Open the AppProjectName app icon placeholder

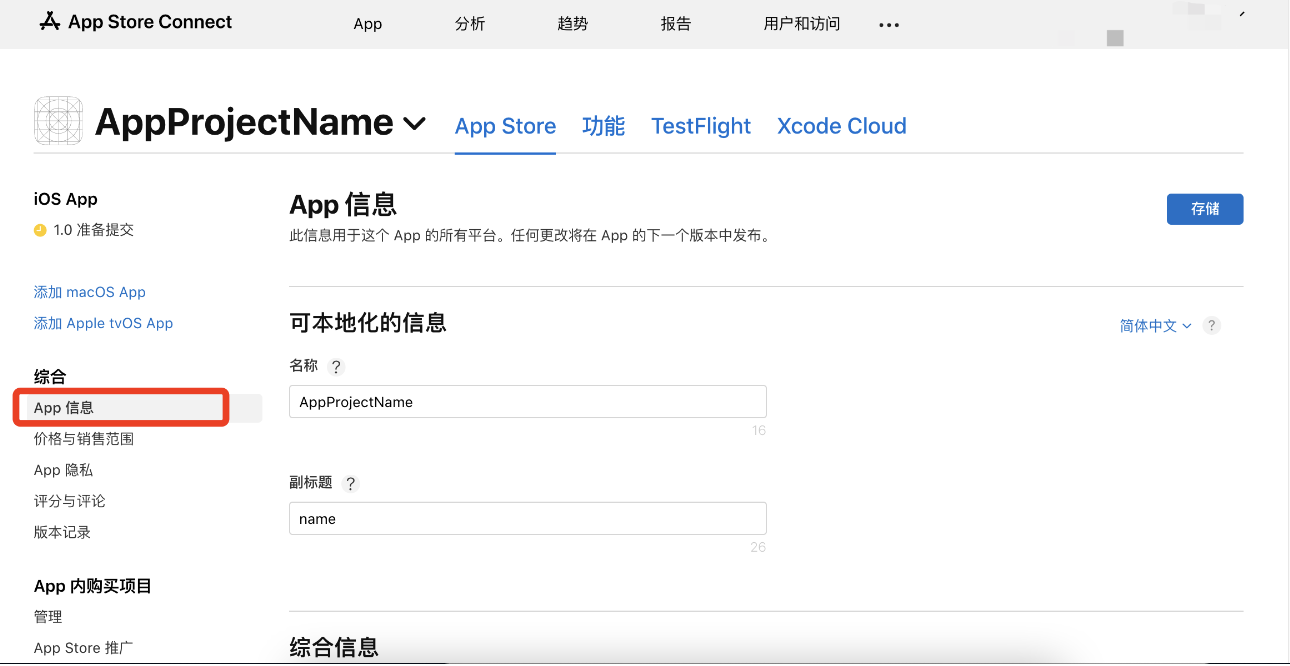point(59,122)
